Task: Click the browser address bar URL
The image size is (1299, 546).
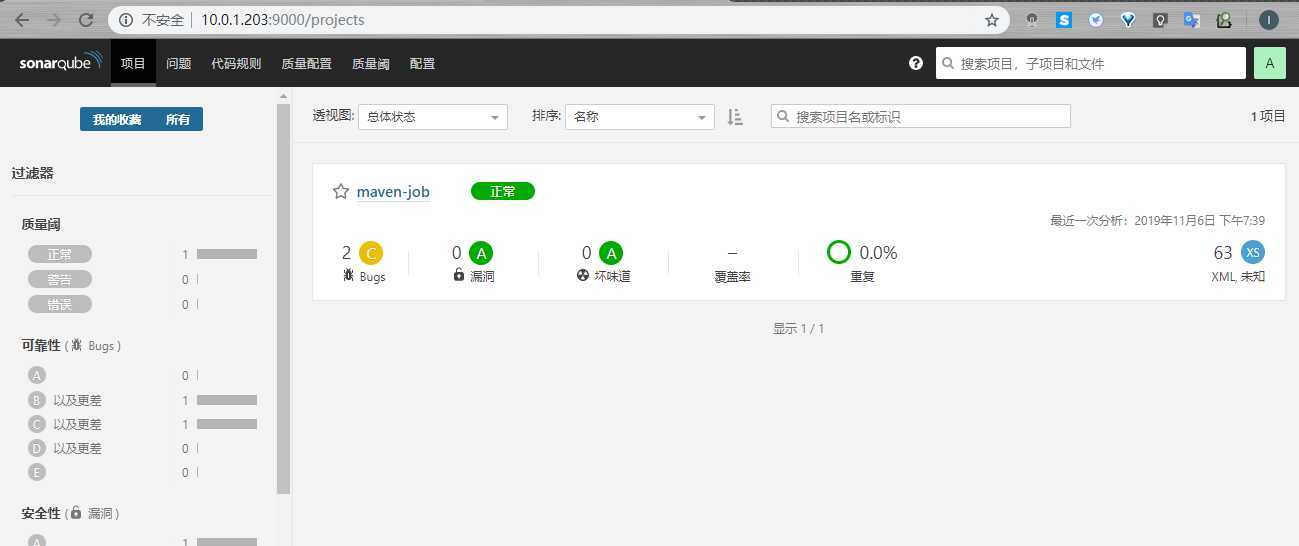Action: point(283,19)
